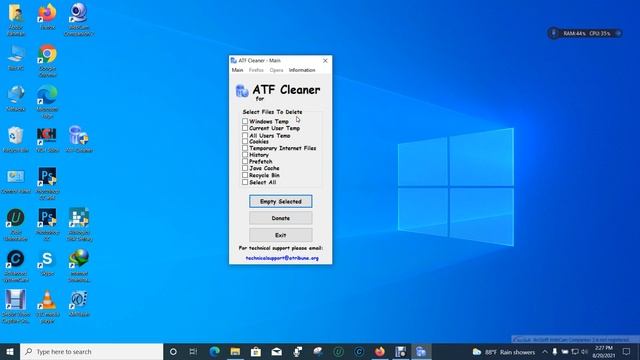Tick the History checkbox
Viewport: 640px width, 360px height.
245,155
